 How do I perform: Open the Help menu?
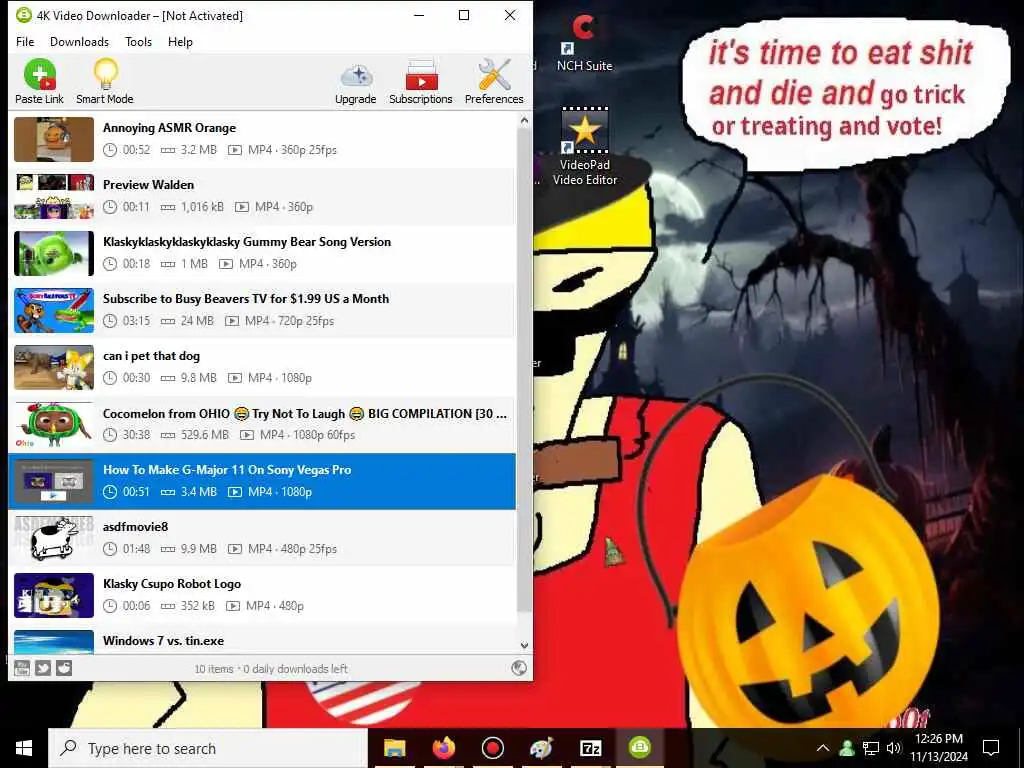(x=180, y=42)
